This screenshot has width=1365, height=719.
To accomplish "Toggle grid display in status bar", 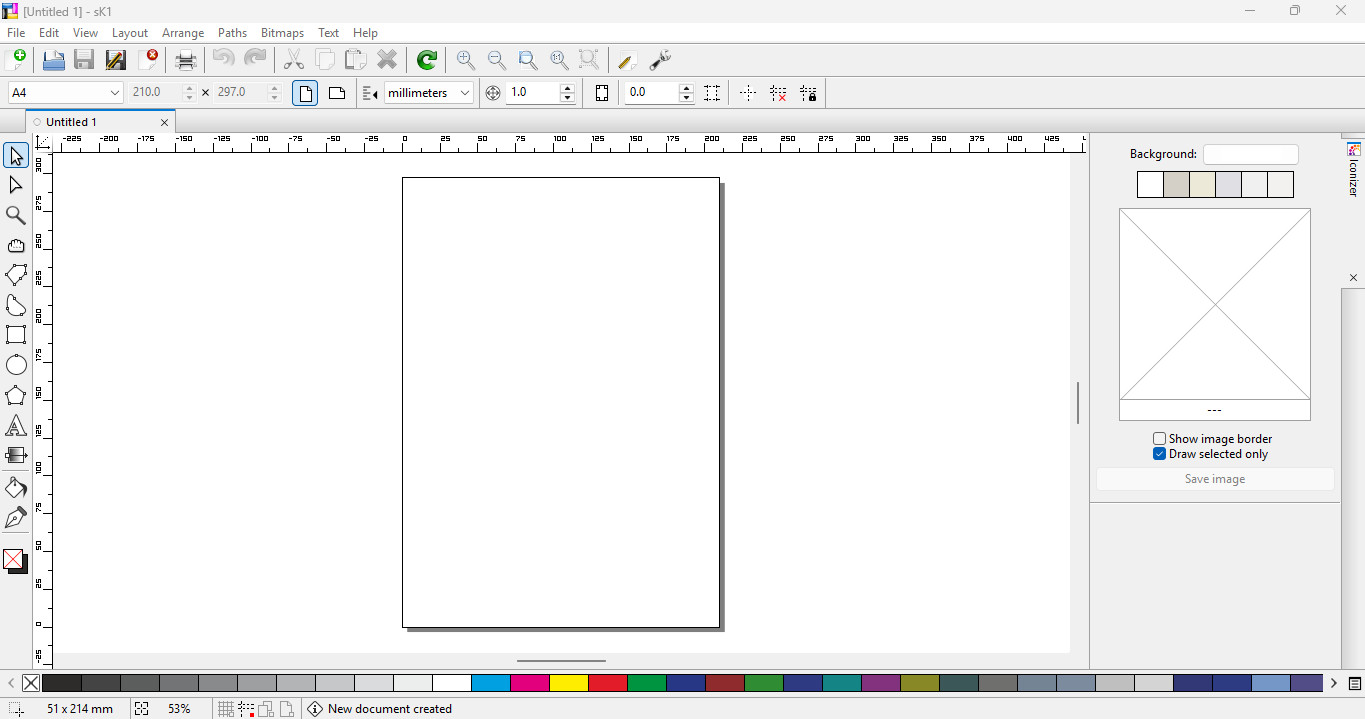I will 226,709.
